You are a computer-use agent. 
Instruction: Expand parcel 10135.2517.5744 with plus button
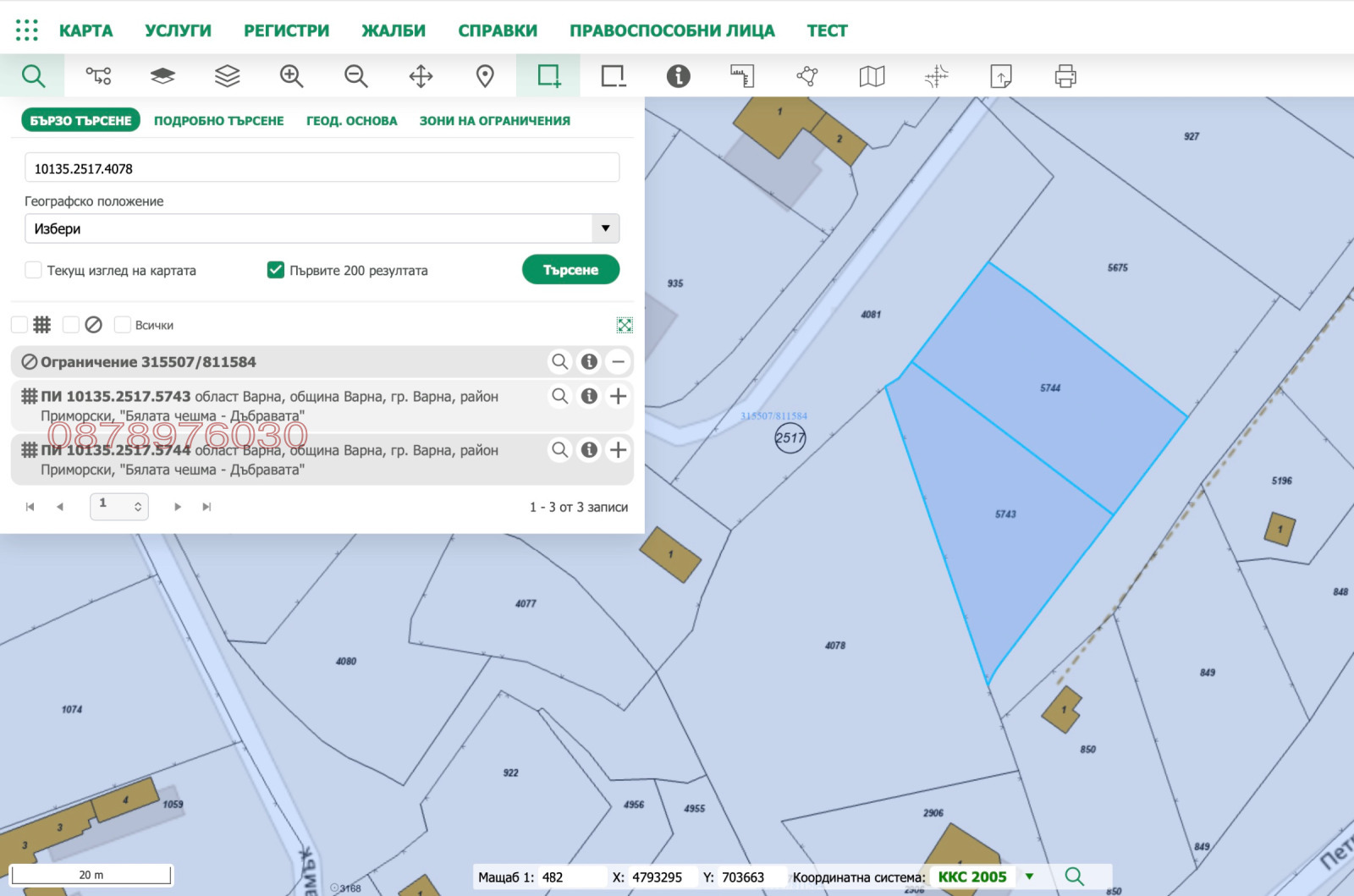619,450
